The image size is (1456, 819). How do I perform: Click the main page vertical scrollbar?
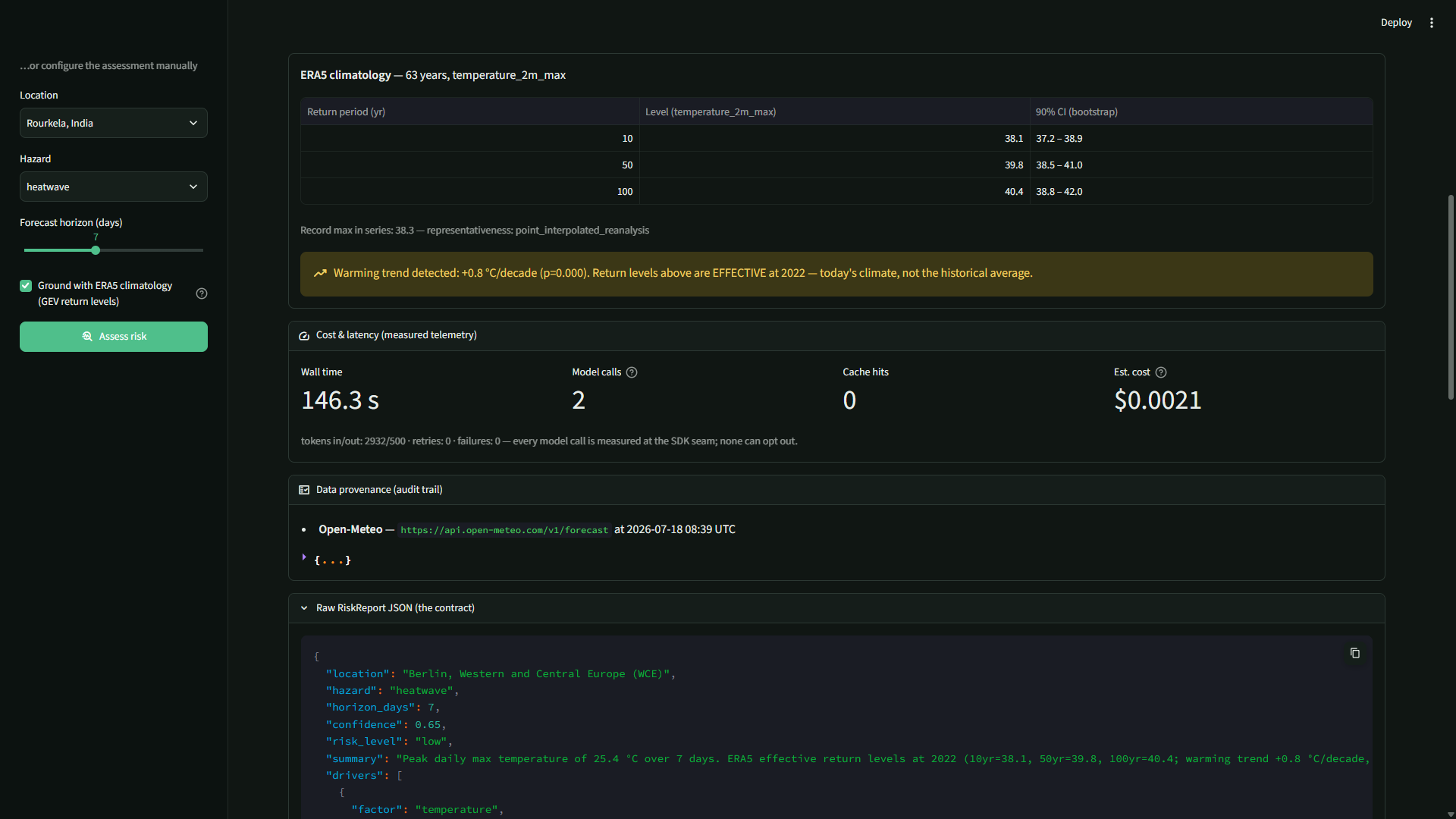pos(1451,297)
